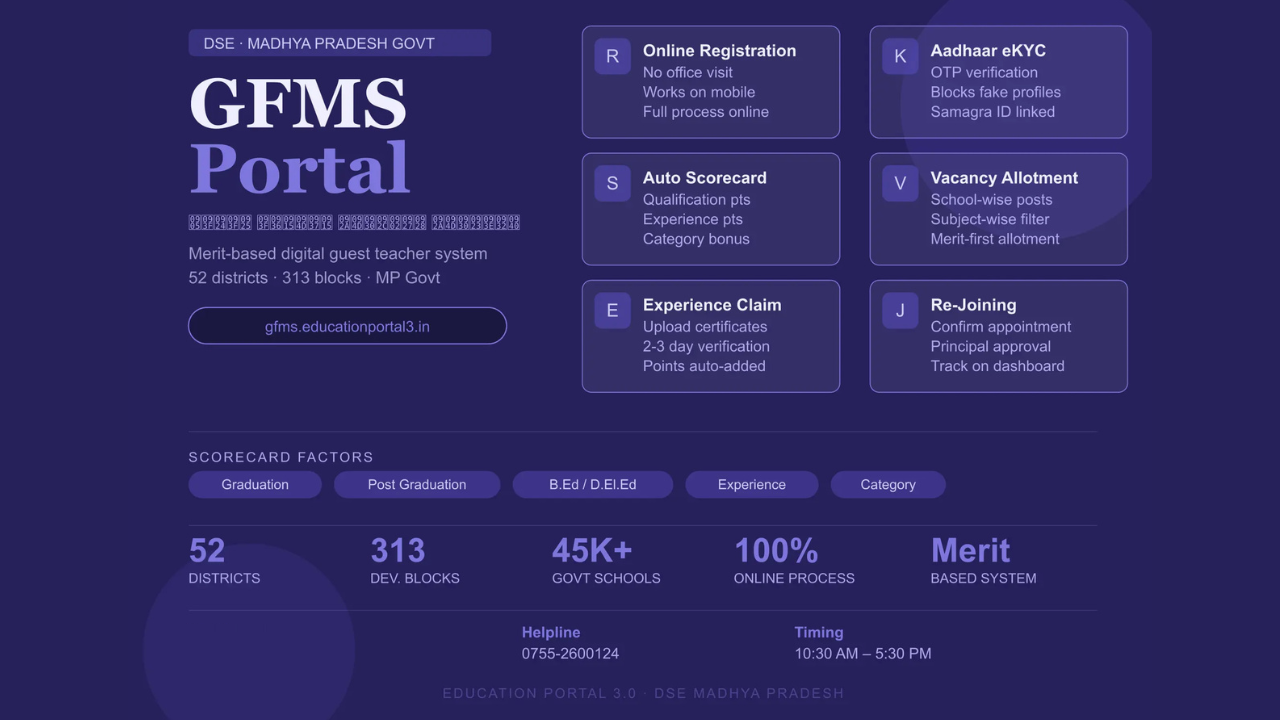Select the Category factor pill
Image resolution: width=1280 pixels, height=720 pixels.
[x=888, y=485]
